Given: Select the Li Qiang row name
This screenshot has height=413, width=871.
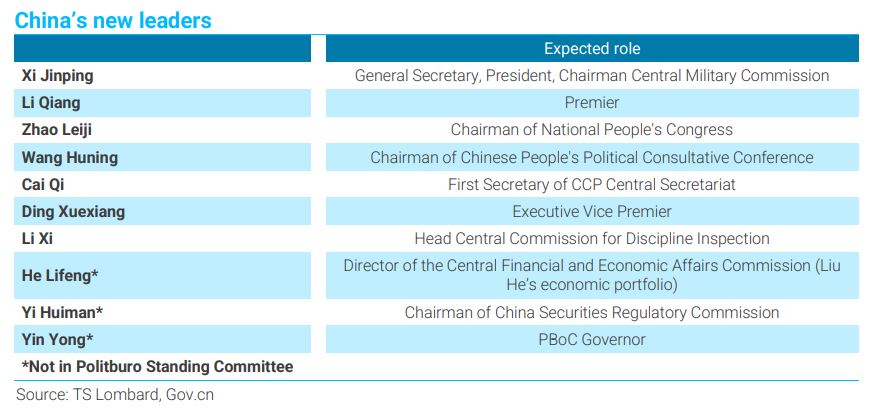Looking at the screenshot, I should pos(162,103).
